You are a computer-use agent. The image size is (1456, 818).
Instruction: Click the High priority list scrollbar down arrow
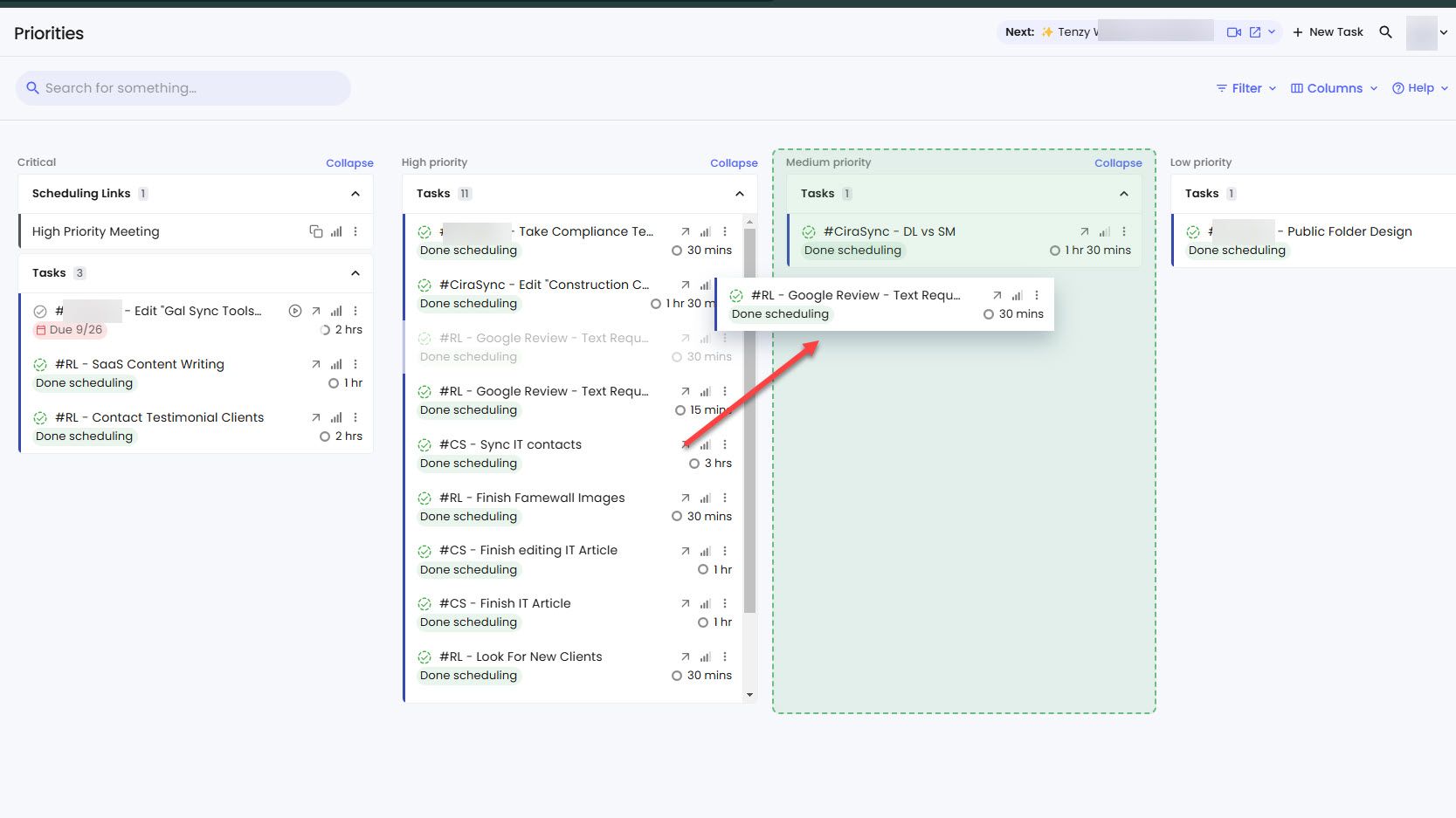point(749,695)
